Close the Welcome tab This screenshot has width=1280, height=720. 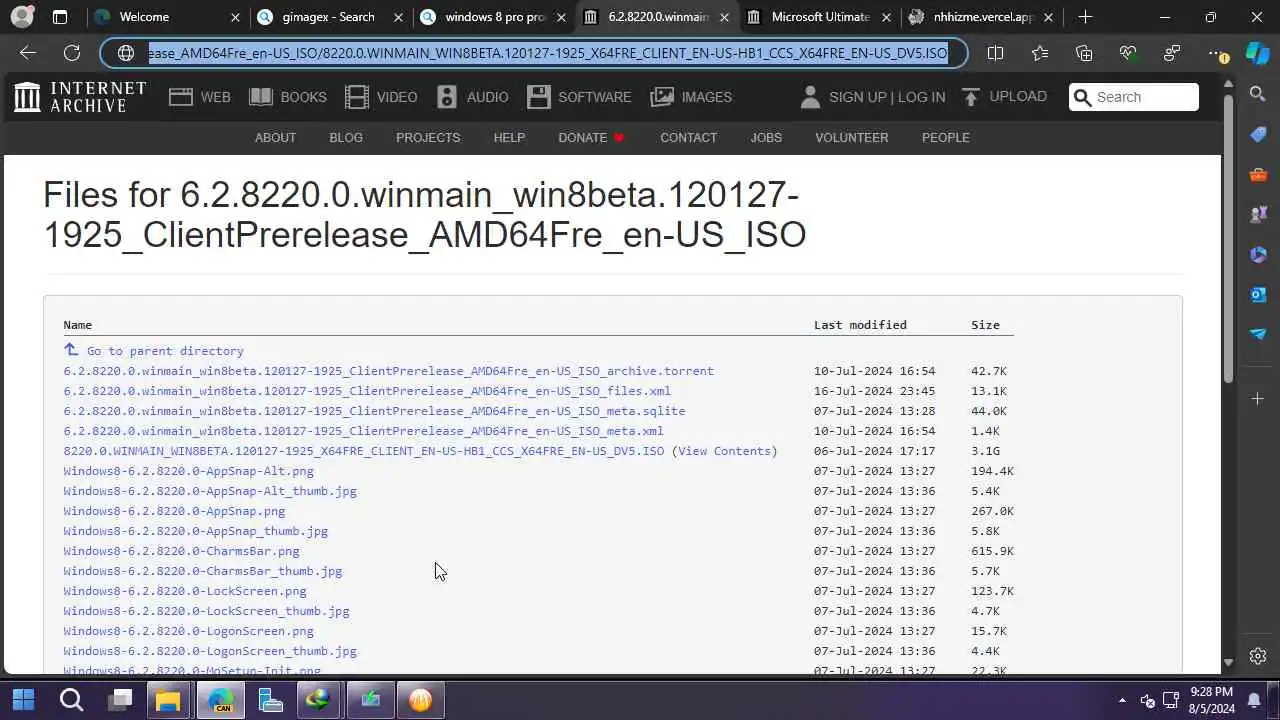click(235, 17)
